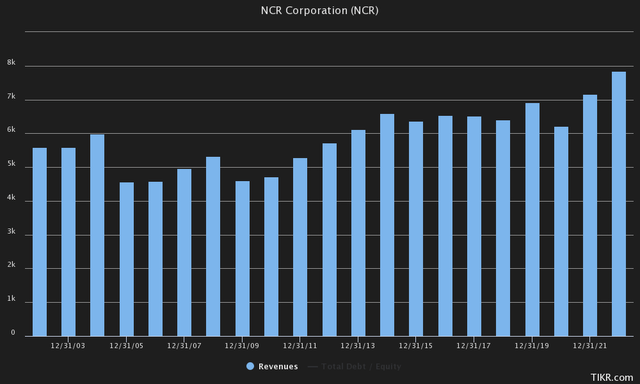Click the 1k y-axis label
The height and width of the screenshot is (384, 640).
(11, 299)
